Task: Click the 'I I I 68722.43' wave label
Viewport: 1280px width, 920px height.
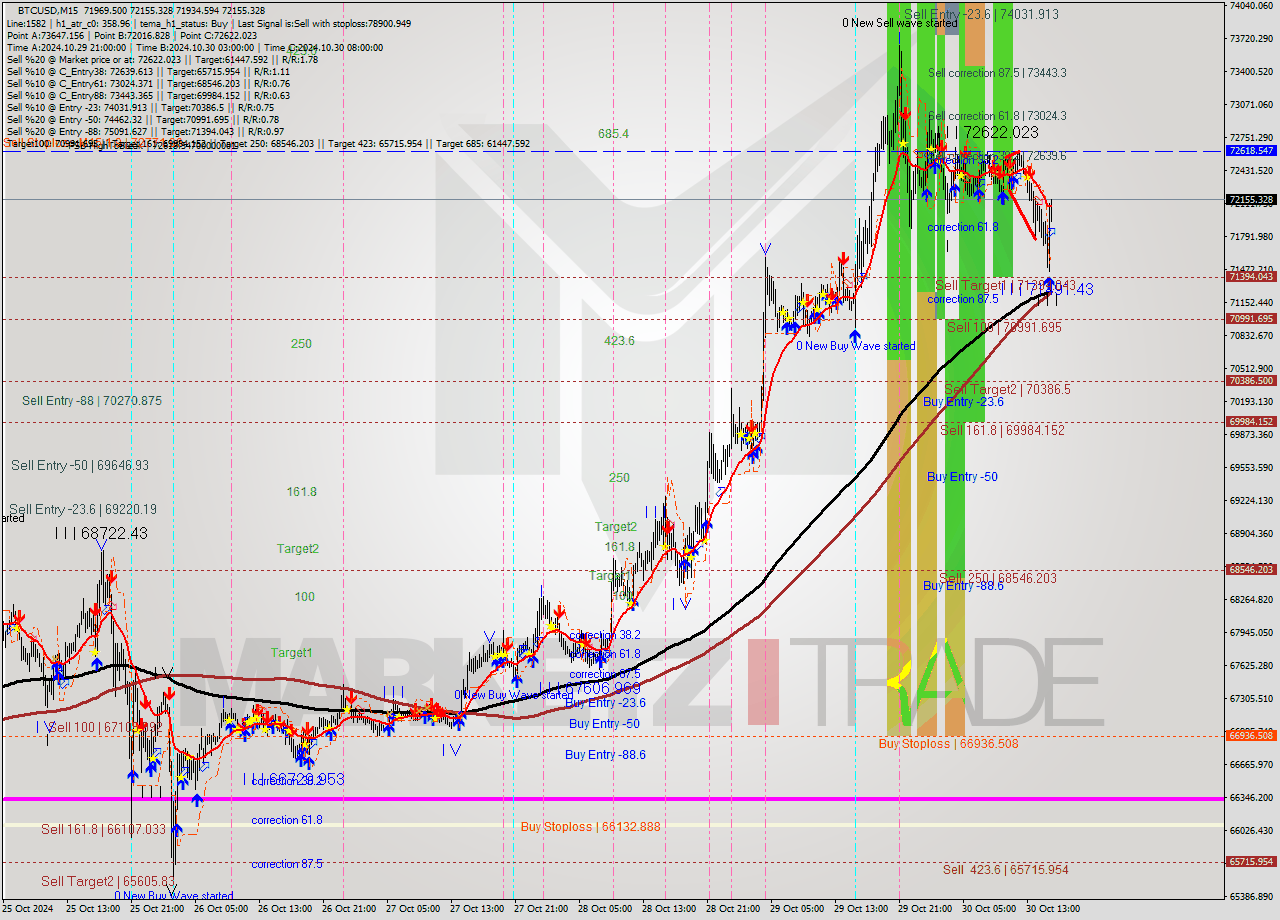Action: pos(100,534)
